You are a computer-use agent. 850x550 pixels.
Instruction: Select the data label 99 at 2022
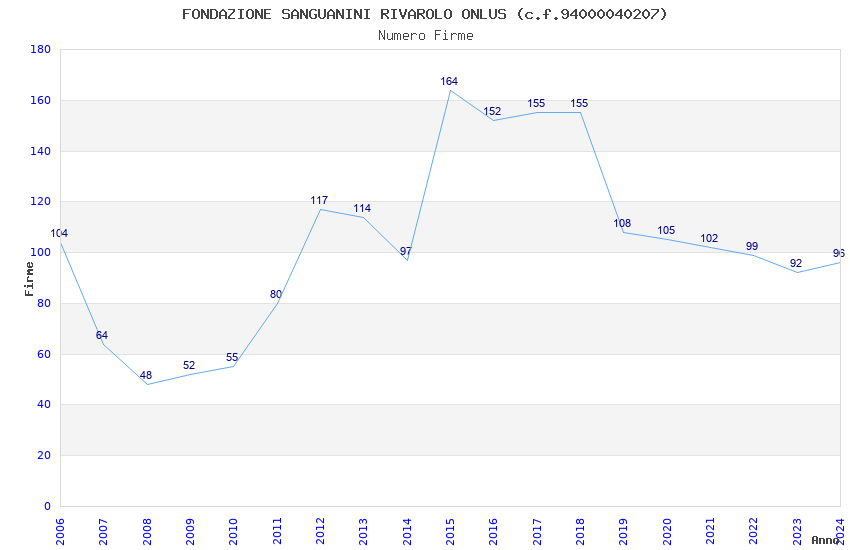[752, 246]
